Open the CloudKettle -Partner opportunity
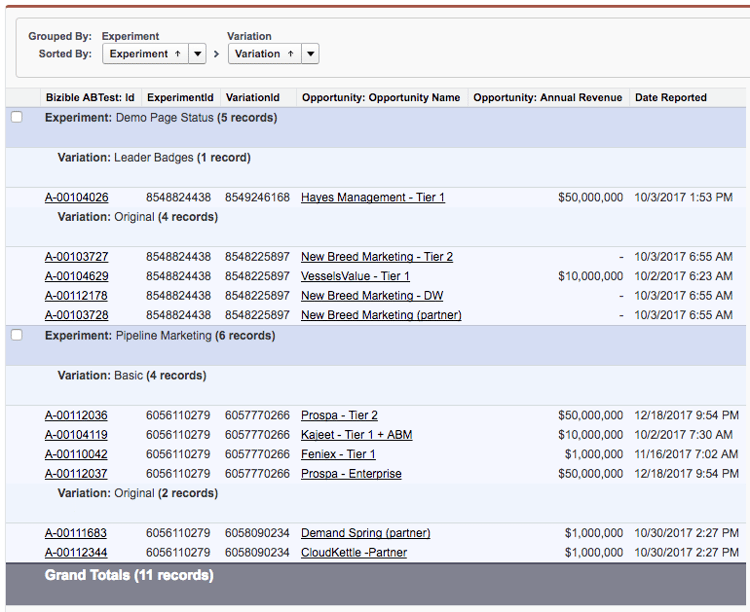Screen dimensions: 750x612 click(353, 553)
